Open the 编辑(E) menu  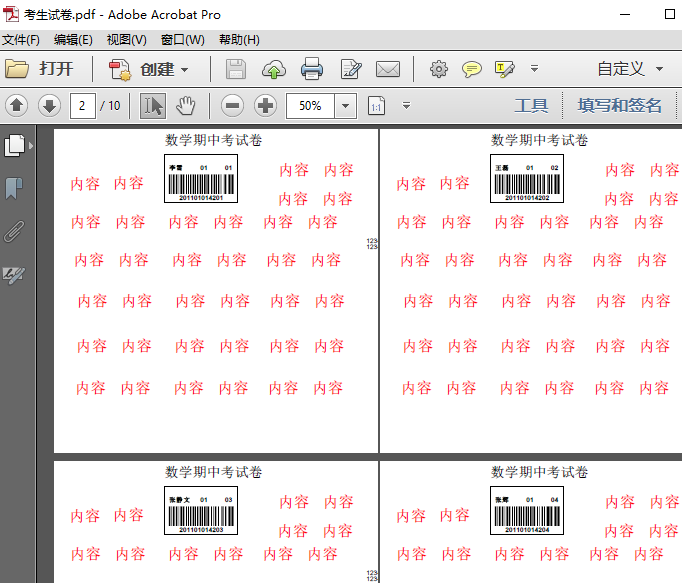point(73,40)
